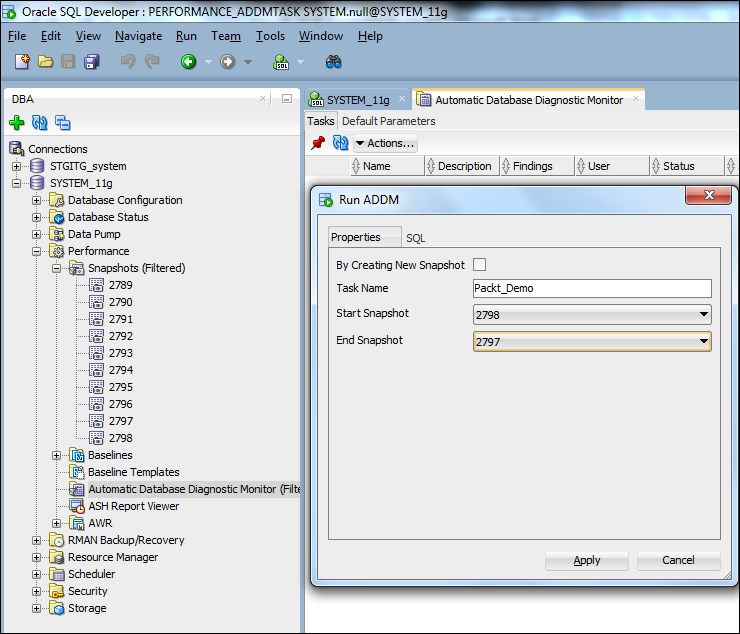Open dropdown next to SQL Worksheet icon
This screenshot has width=740, height=634.
point(300,62)
